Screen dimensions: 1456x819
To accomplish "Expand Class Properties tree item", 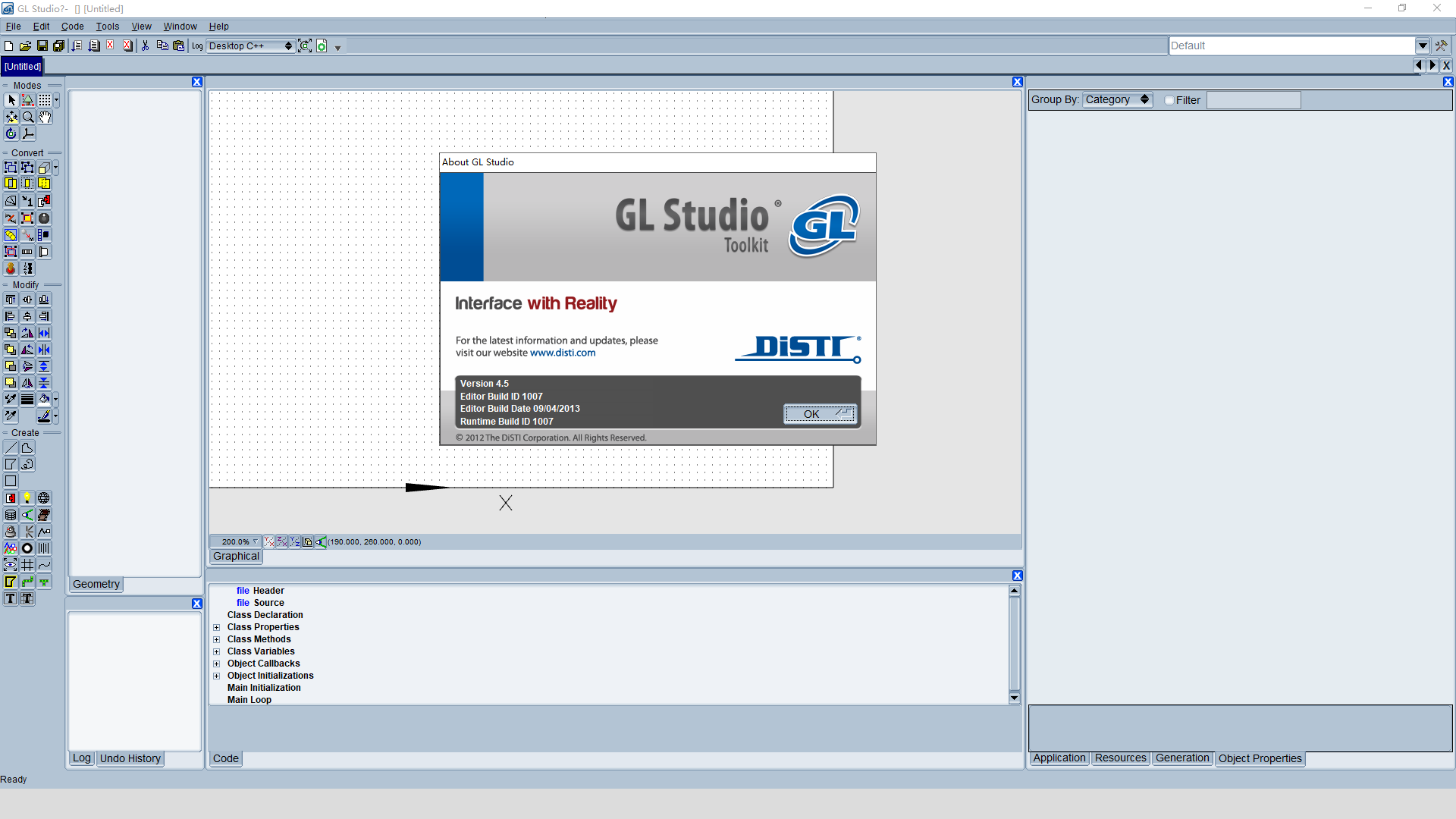I will point(218,627).
